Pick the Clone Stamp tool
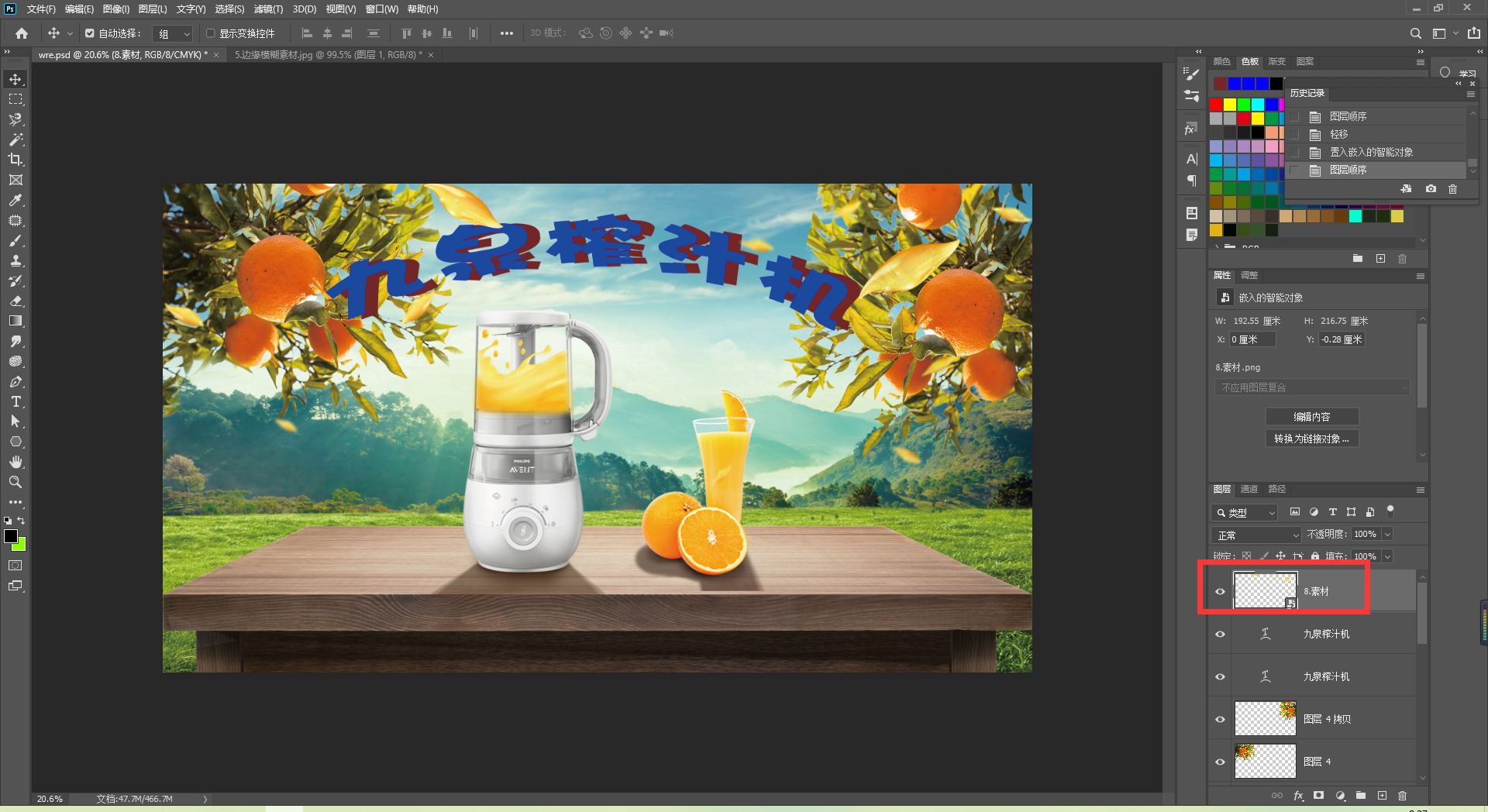The height and width of the screenshot is (812, 1488). pos(15,260)
